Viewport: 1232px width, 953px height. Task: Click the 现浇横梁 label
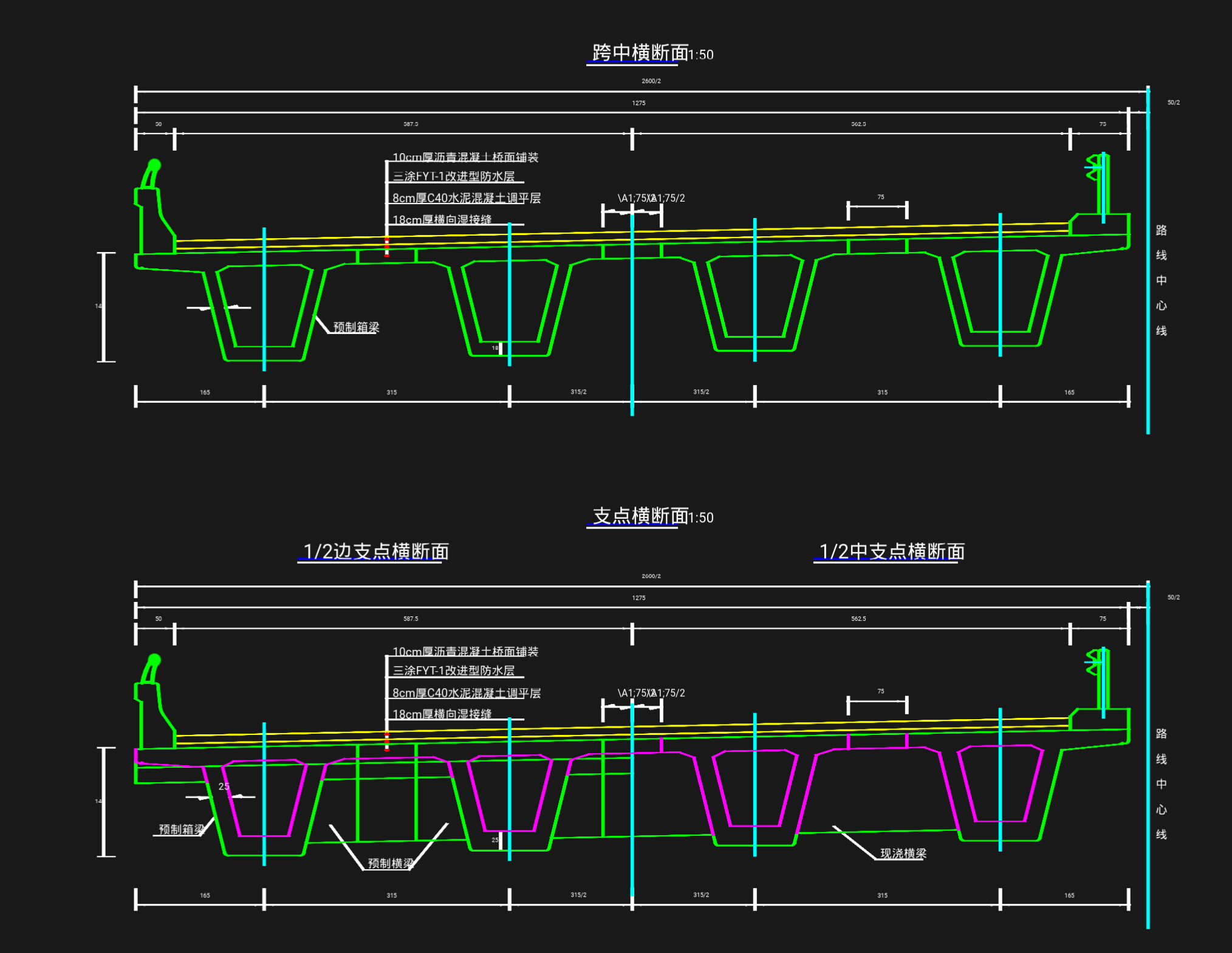[x=903, y=853]
